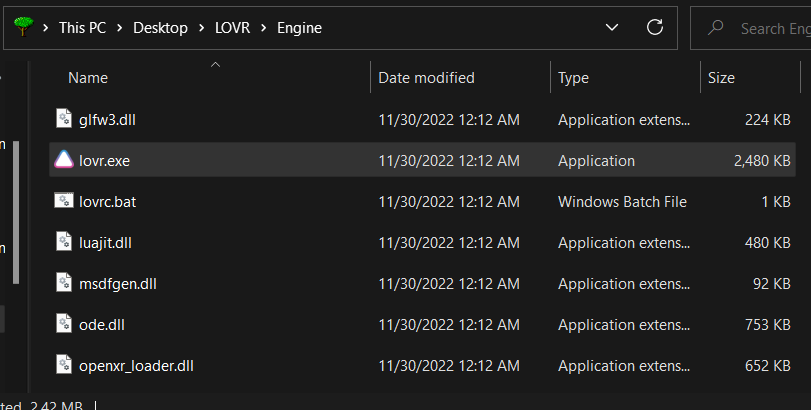This screenshot has width=811, height=410.
Task: Select the msdfgen.dll file name
Action: 117,284
